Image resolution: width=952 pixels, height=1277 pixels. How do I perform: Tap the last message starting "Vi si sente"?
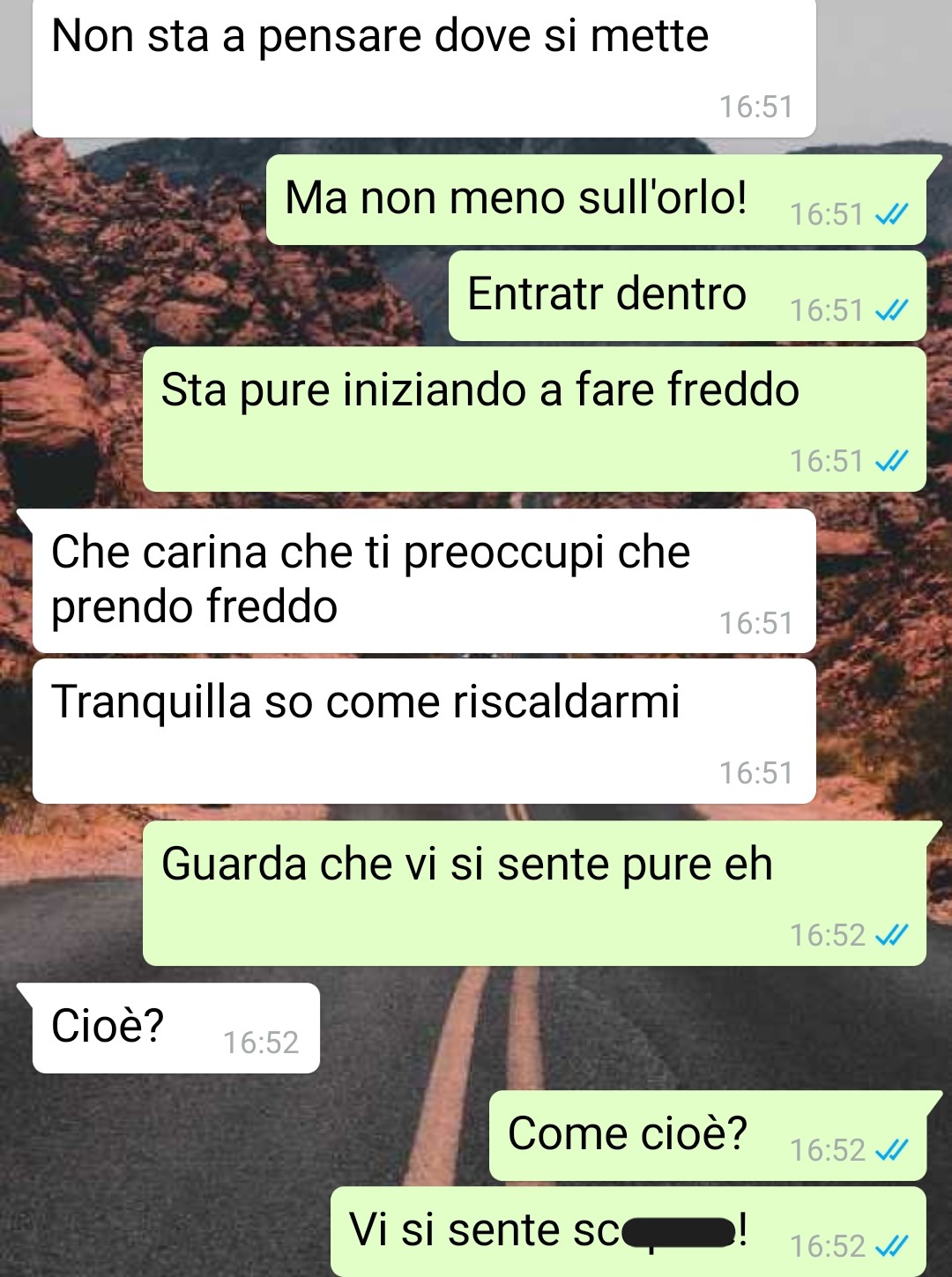628,1232
